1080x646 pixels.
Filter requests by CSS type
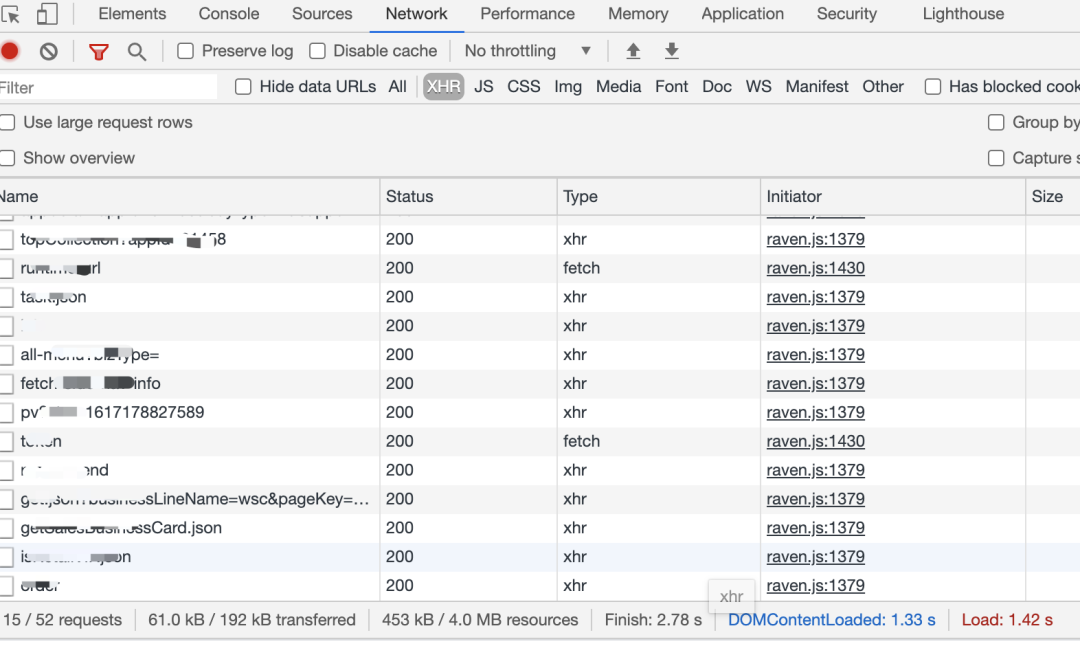tap(523, 87)
